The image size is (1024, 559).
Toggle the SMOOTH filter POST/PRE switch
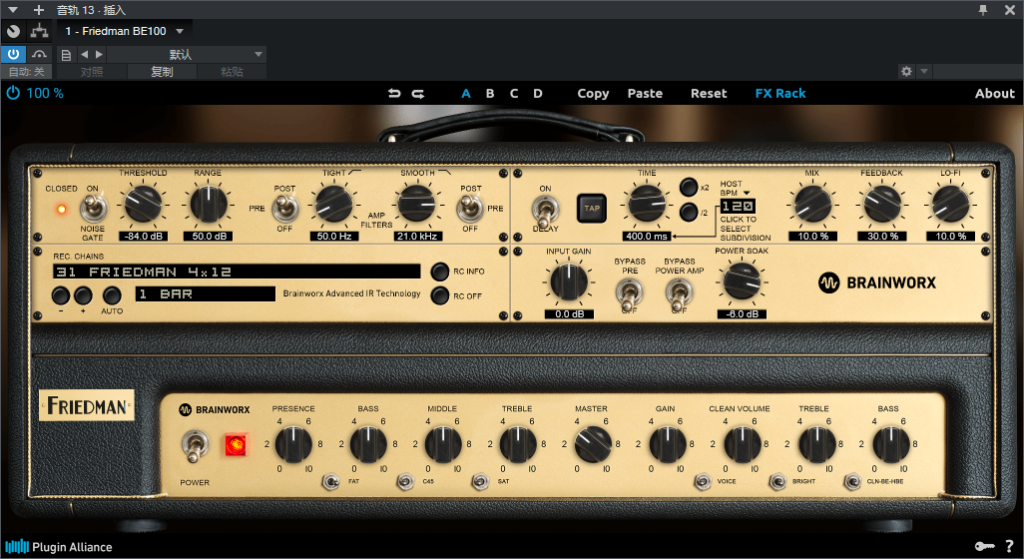[x=469, y=208]
